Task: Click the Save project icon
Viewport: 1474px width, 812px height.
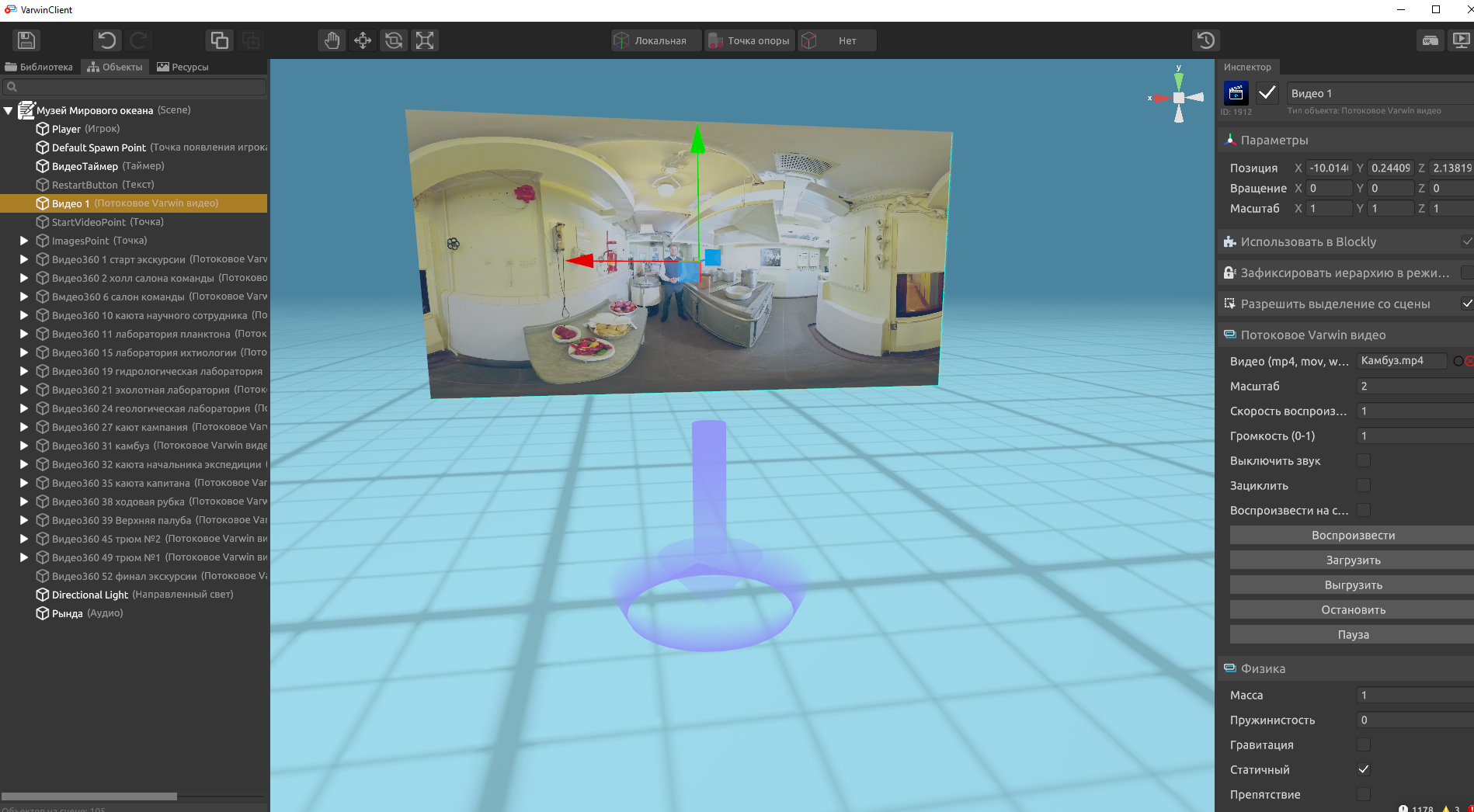Action: click(26, 40)
